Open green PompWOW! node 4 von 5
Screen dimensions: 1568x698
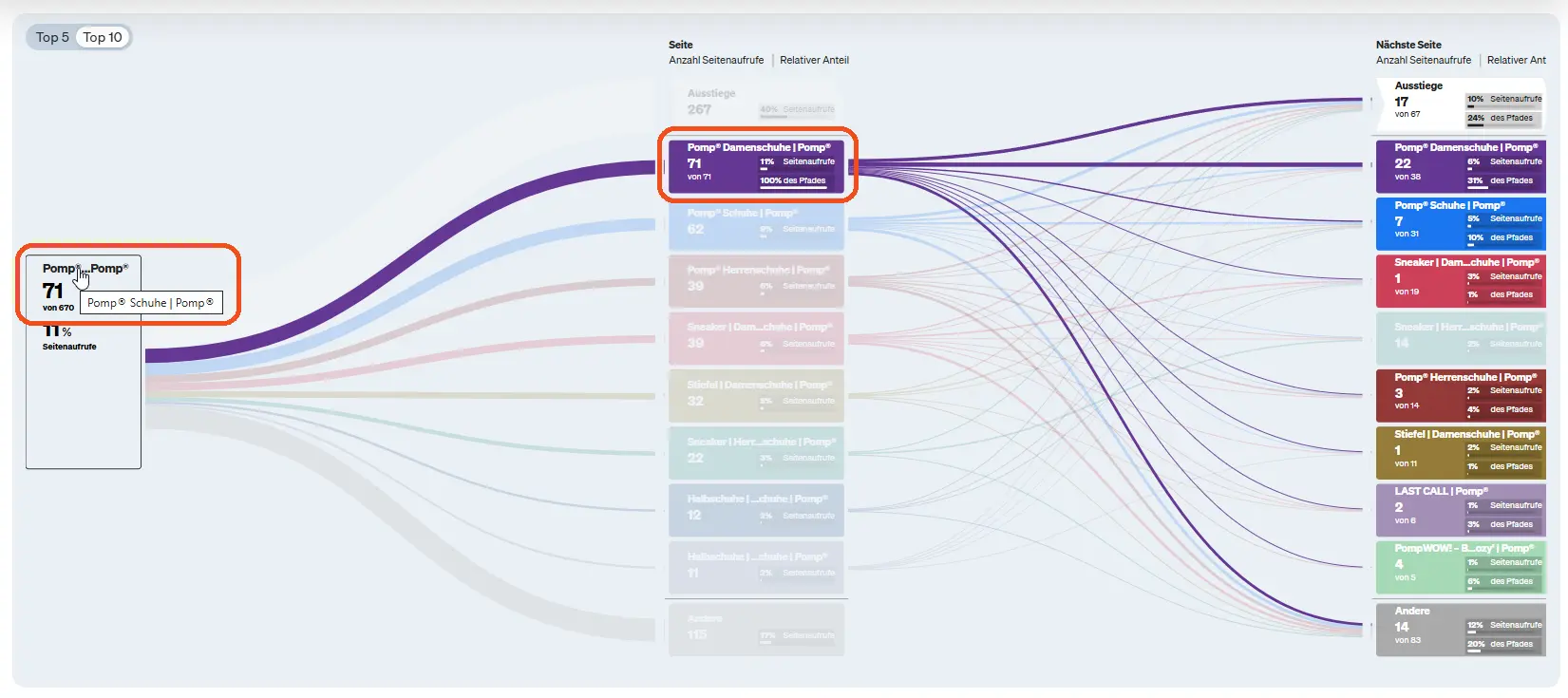point(1461,567)
